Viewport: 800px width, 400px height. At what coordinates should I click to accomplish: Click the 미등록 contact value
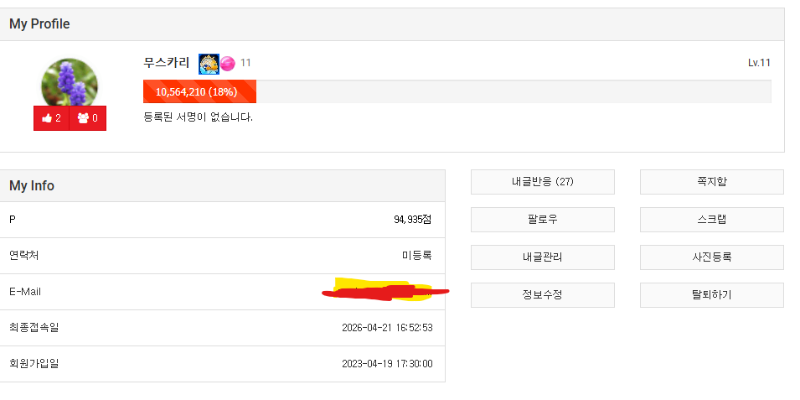click(x=417, y=256)
